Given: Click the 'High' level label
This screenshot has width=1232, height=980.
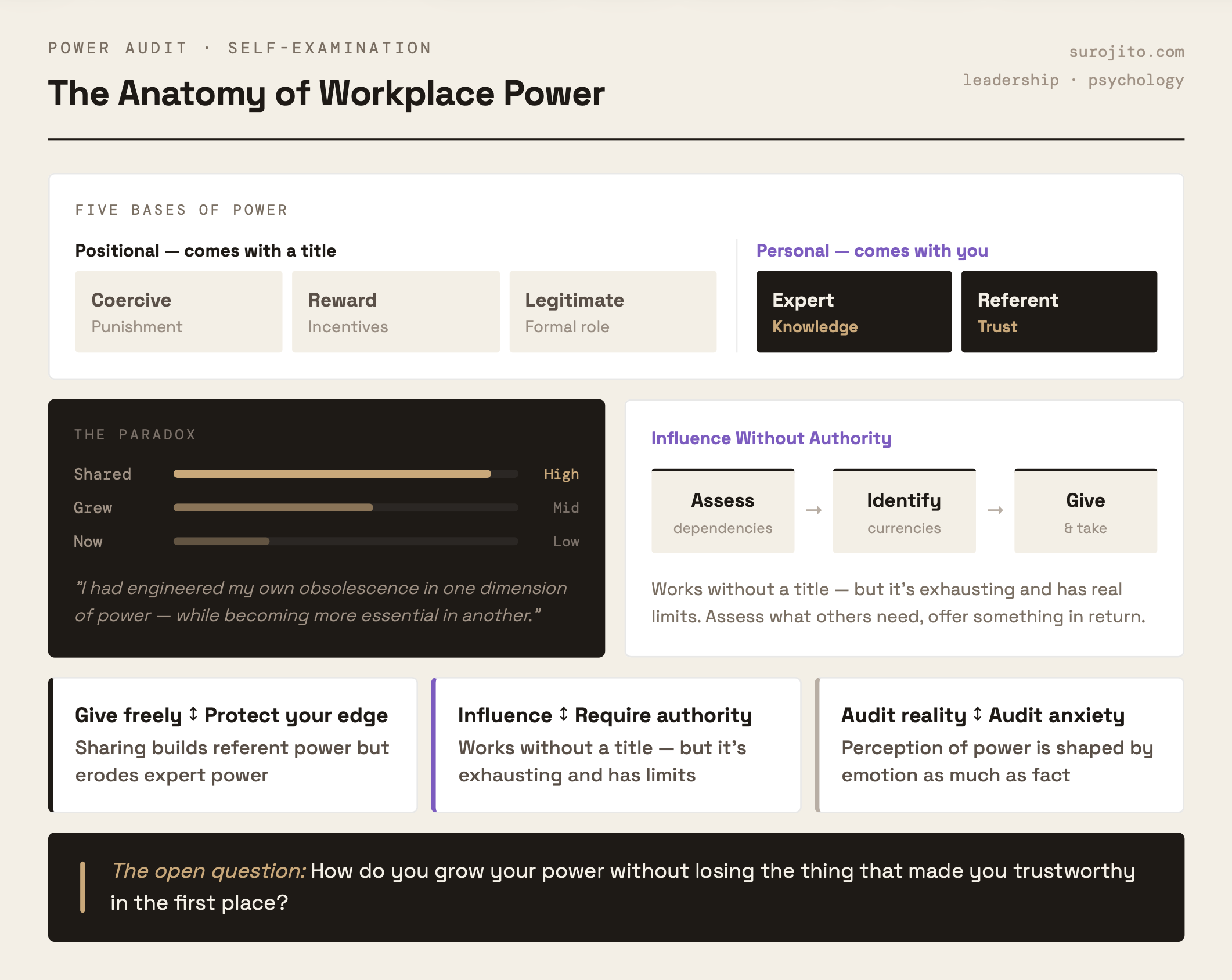Looking at the screenshot, I should click(561, 474).
